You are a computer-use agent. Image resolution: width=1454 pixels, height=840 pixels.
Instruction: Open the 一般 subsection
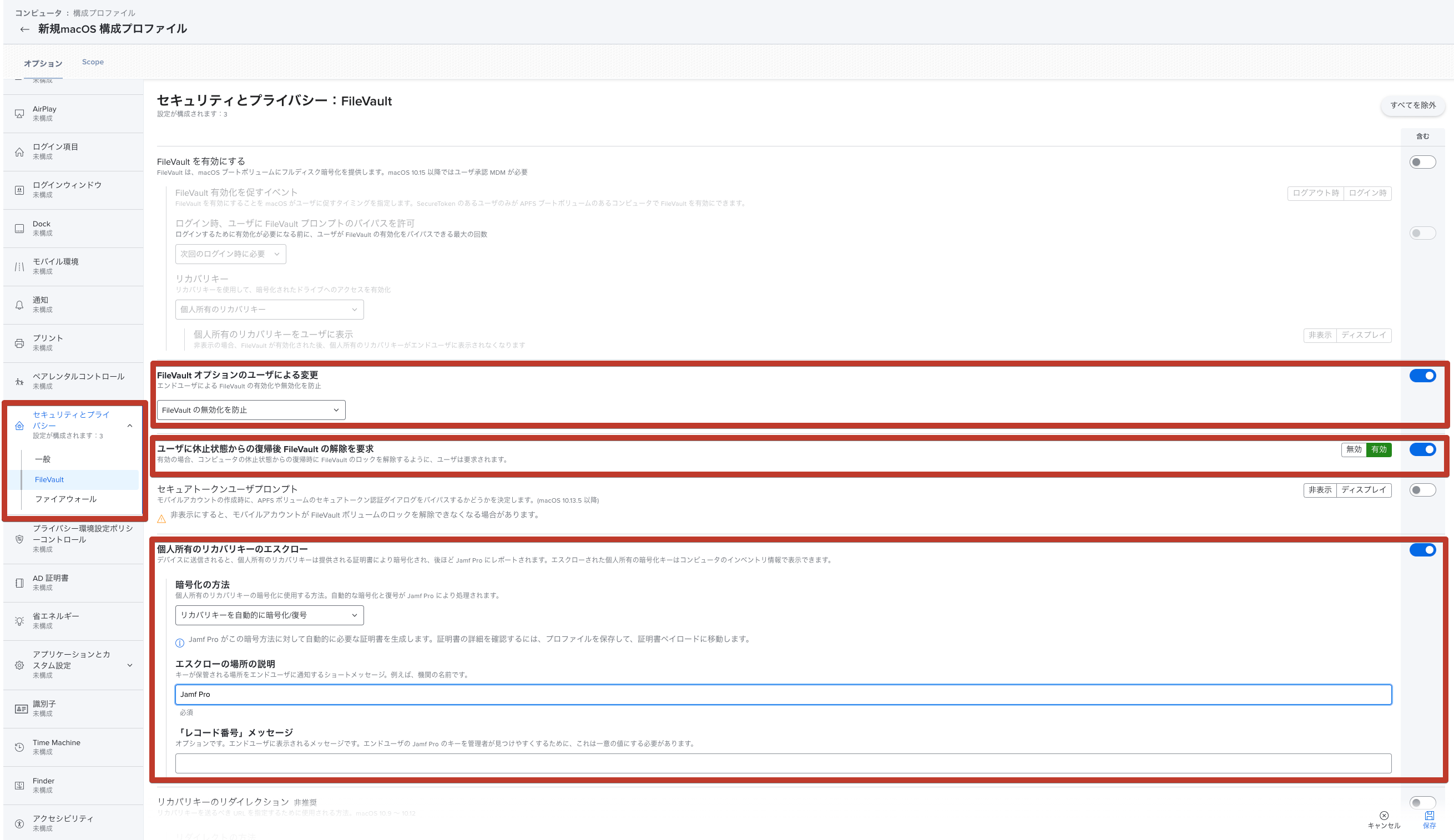[x=43, y=459]
